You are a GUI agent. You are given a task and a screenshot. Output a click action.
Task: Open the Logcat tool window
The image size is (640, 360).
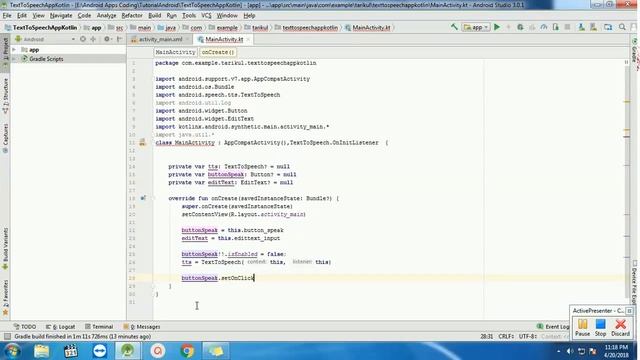pyautogui.click(x=60, y=327)
